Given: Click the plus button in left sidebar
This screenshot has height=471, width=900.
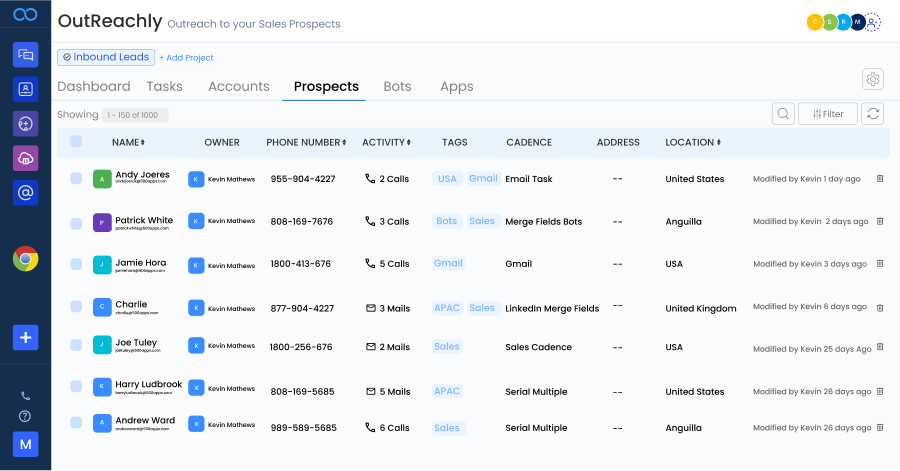Looking at the screenshot, I should (25, 337).
